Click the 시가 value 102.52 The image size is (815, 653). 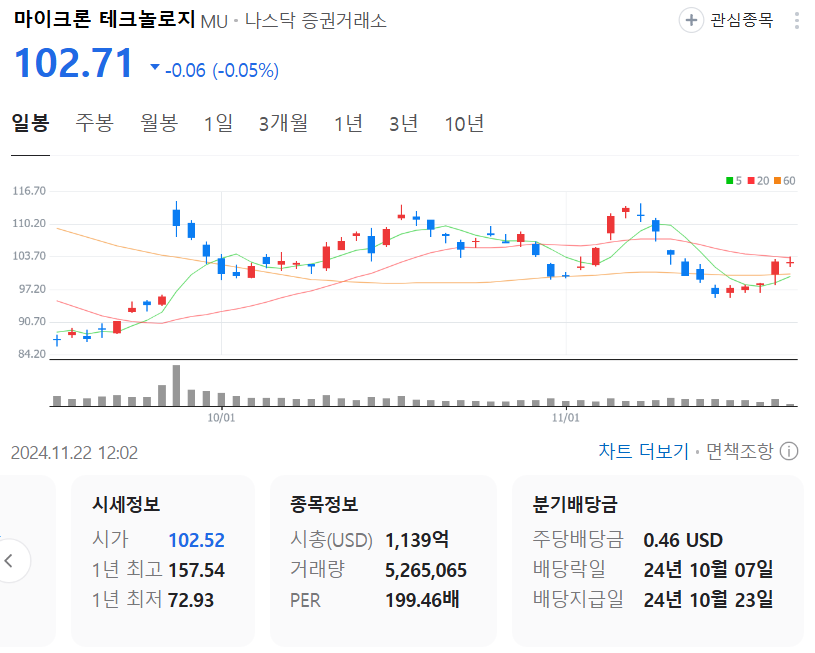(196, 541)
